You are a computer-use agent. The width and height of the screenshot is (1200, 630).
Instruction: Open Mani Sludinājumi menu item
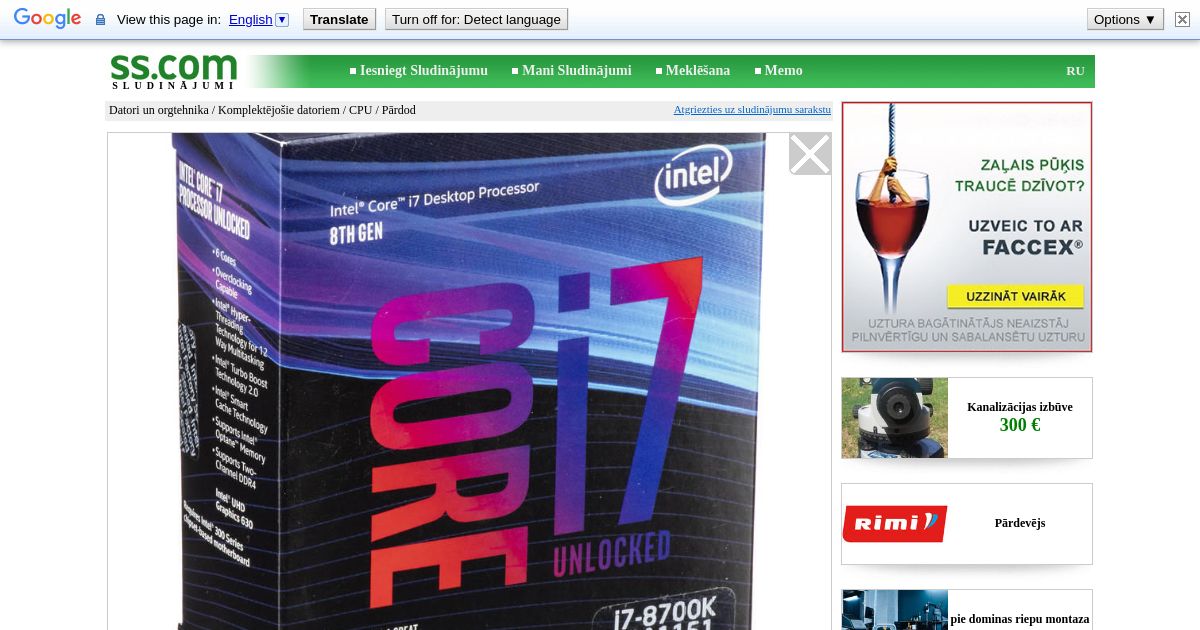point(577,71)
